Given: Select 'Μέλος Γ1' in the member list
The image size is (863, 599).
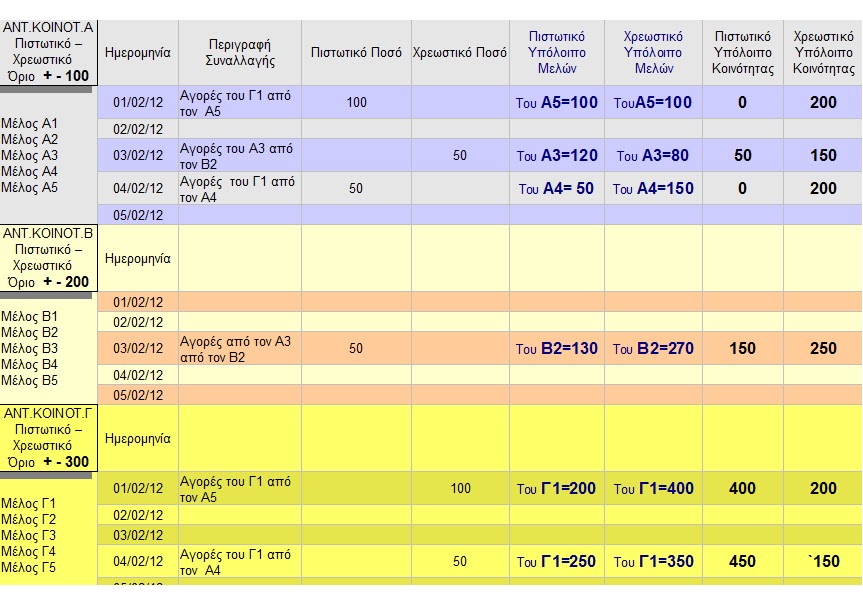Looking at the screenshot, I should (x=28, y=503).
